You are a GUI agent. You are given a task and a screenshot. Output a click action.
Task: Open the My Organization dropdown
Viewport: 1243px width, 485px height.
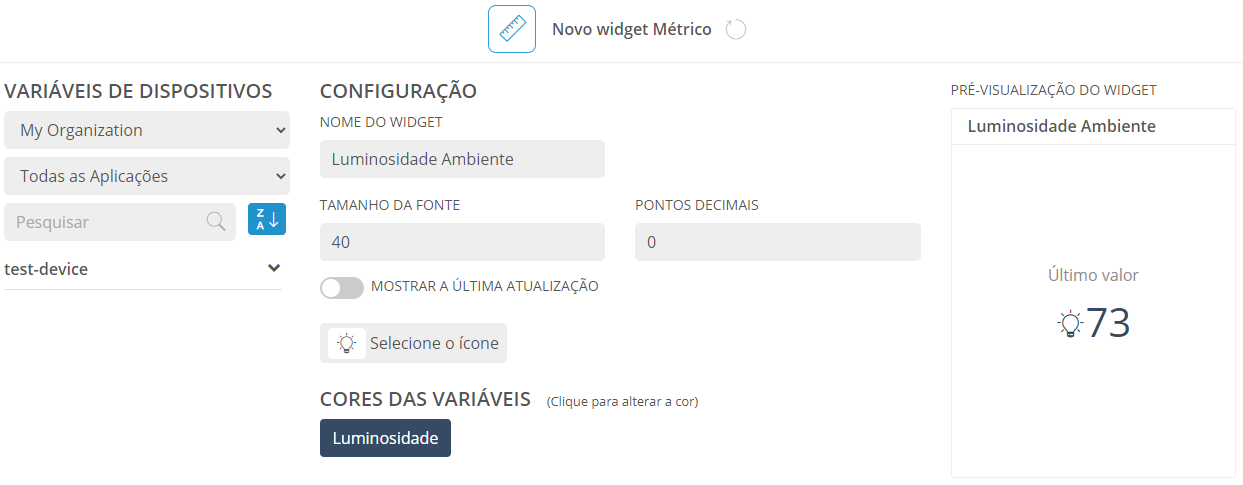click(x=147, y=130)
